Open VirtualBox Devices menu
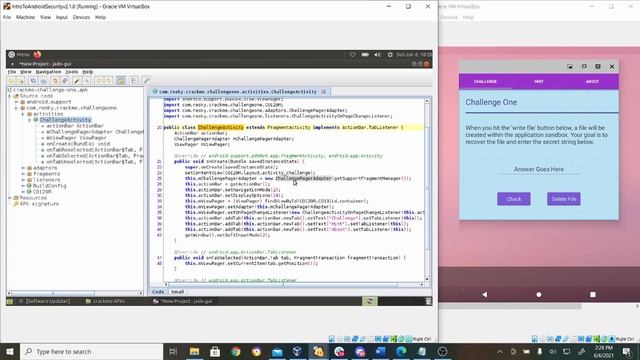Viewport: 640px width, 360px height. click(x=81, y=17)
